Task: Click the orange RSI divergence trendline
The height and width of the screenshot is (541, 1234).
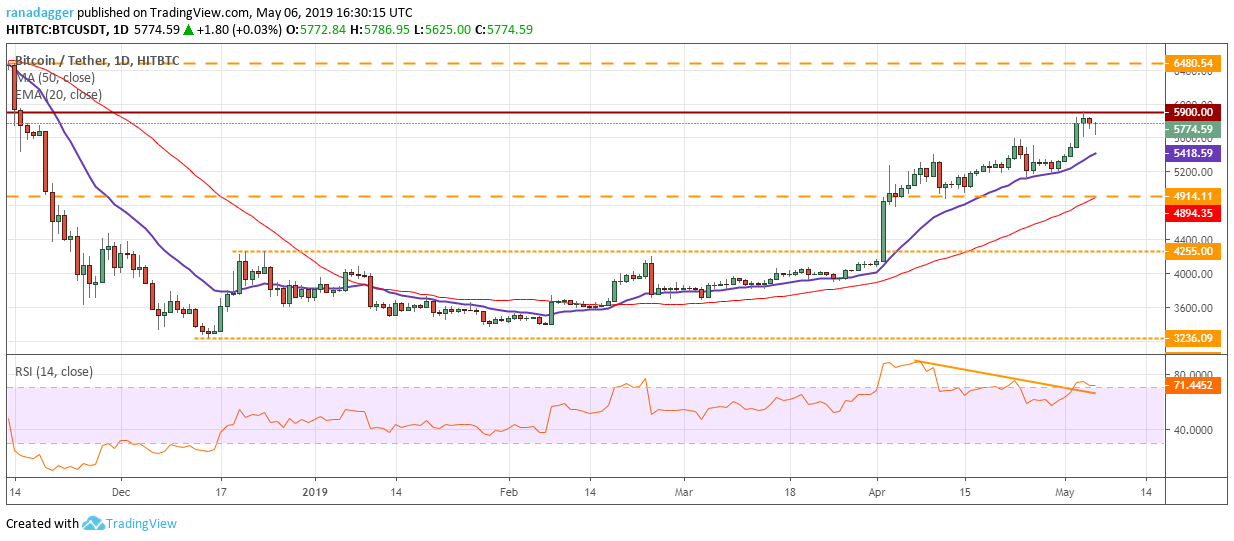Action: pyautogui.click(x=1005, y=377)
